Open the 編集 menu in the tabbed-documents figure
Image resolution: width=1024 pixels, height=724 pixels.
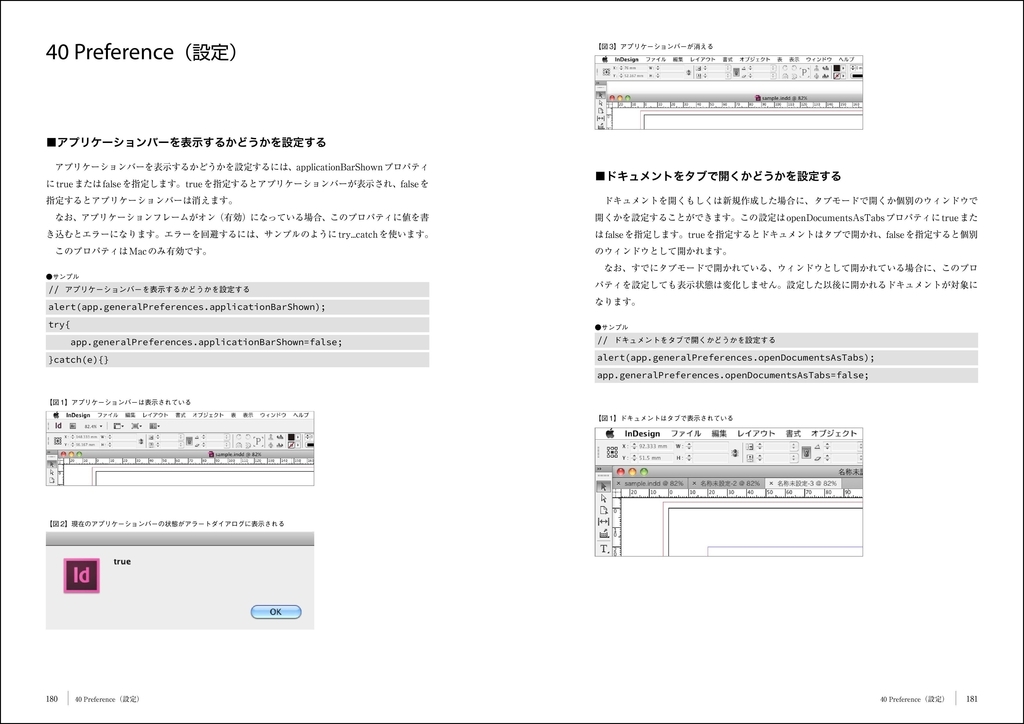(x=719, y=433)
